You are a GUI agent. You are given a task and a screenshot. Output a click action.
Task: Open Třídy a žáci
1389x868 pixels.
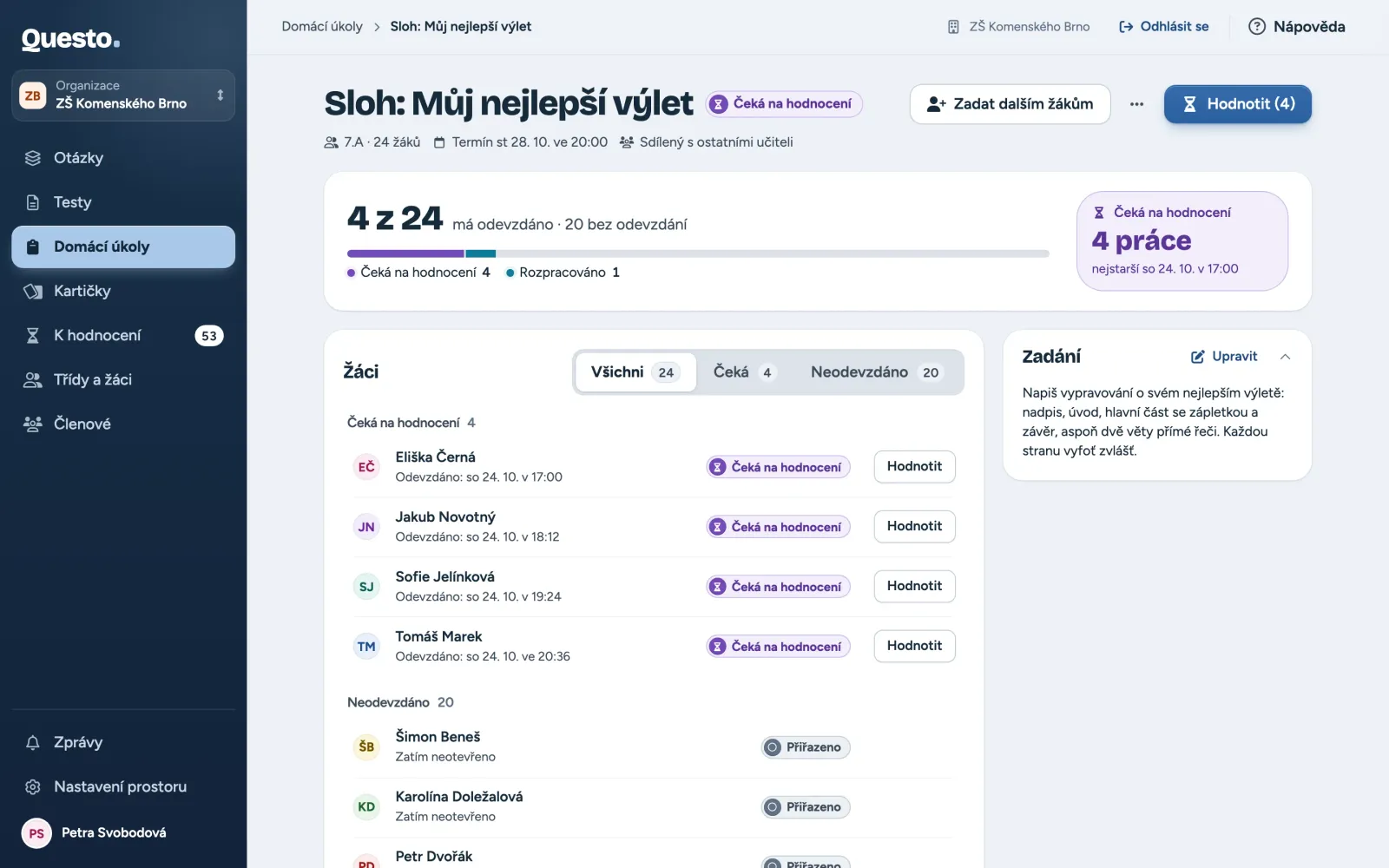pos(123,379)
